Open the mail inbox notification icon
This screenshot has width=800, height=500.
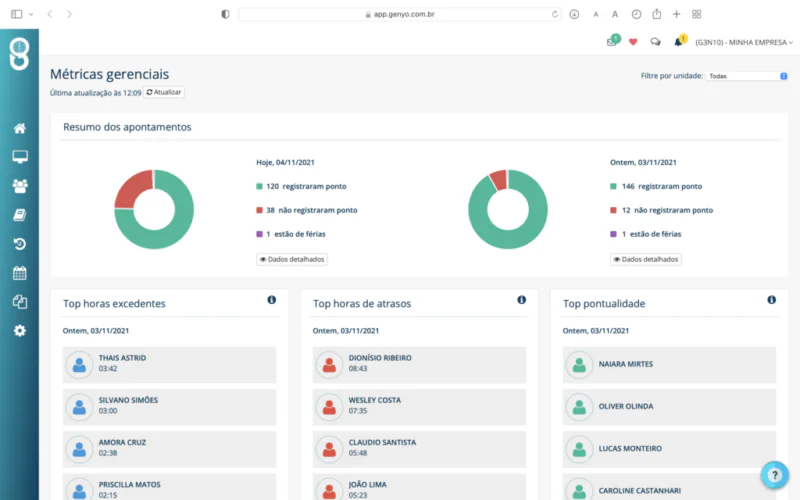613,41
